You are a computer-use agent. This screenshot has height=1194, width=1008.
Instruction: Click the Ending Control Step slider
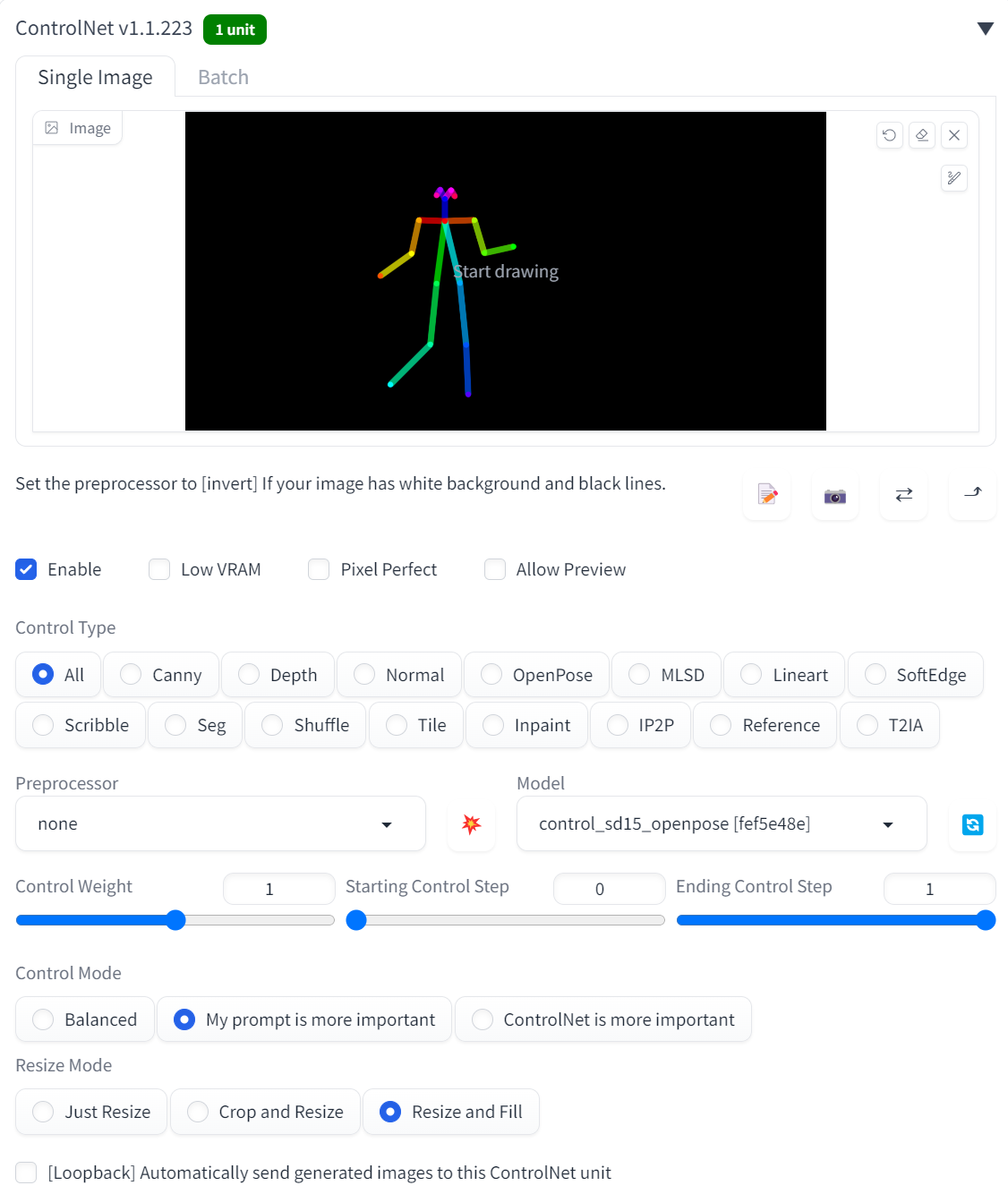pyautogui.click(x=836, y=920)
